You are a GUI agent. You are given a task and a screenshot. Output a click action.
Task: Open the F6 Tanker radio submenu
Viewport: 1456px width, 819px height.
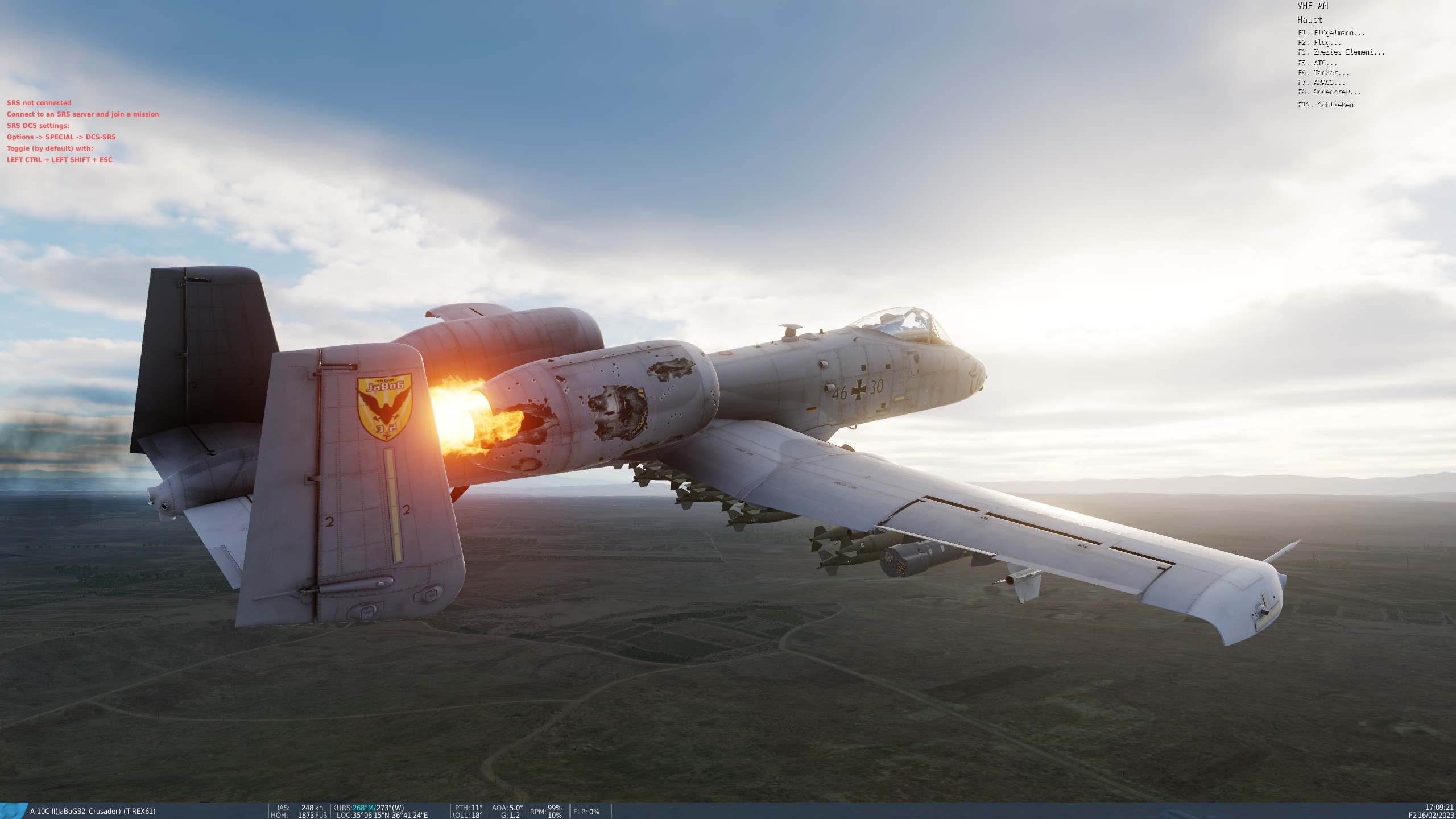tap(1323, 73)
